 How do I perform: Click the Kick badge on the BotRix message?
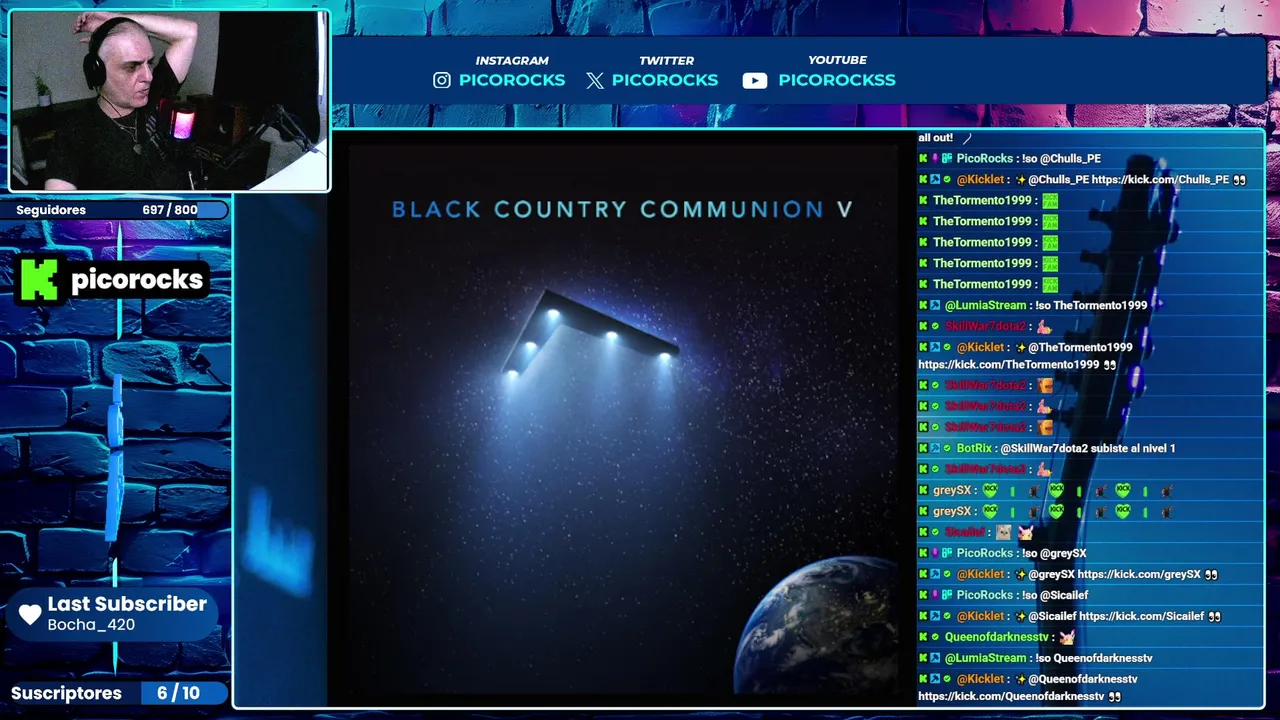coord(923,448)
